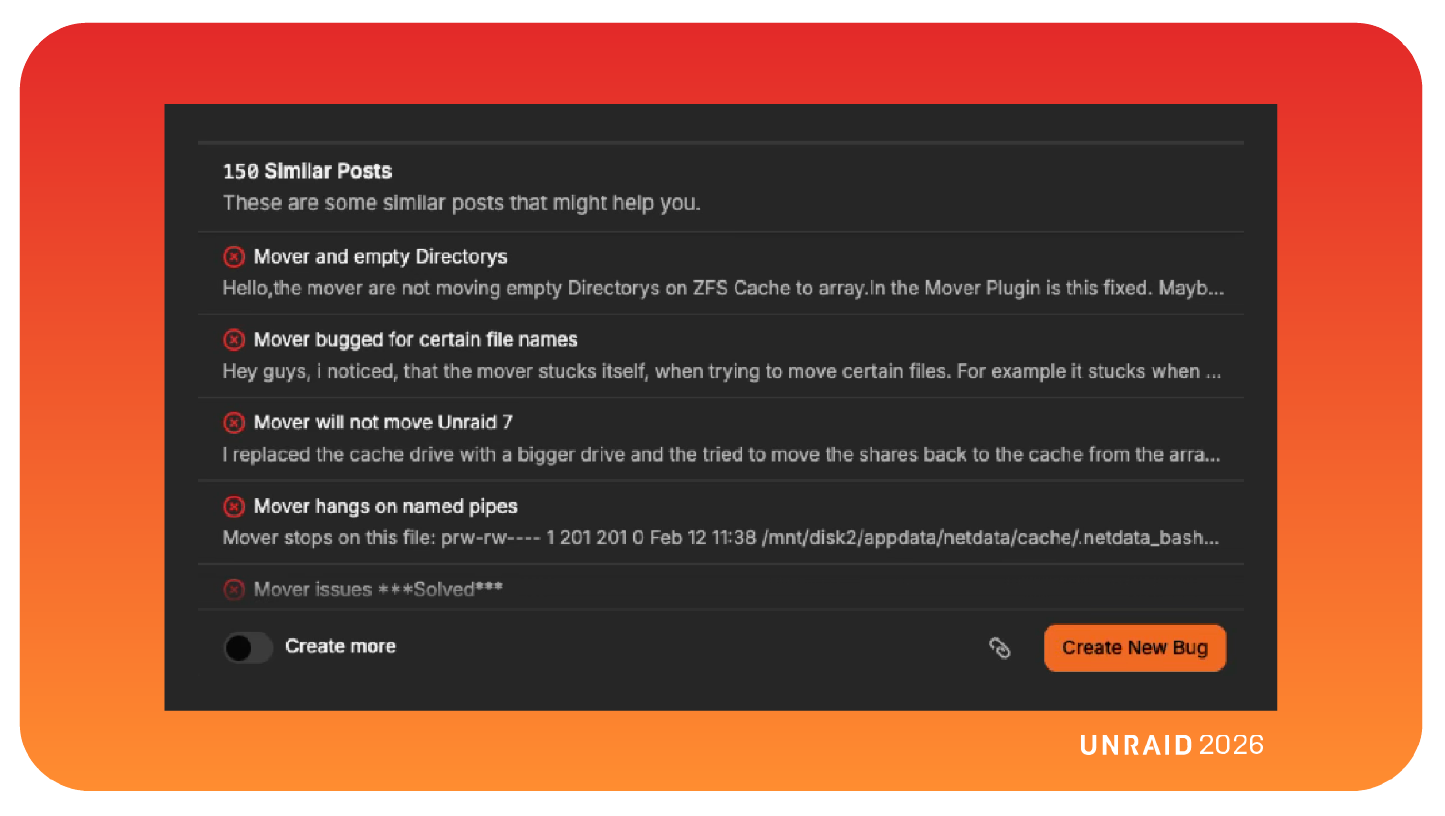The image size is (1445, 816).
Task: Enable the Create more toggle
Action: pyautogui.click(x=247, y=648)
